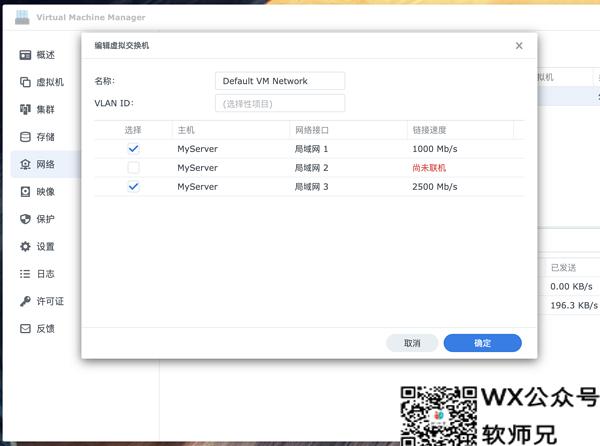Select the 映像 image icon

[x=26, y=191]
